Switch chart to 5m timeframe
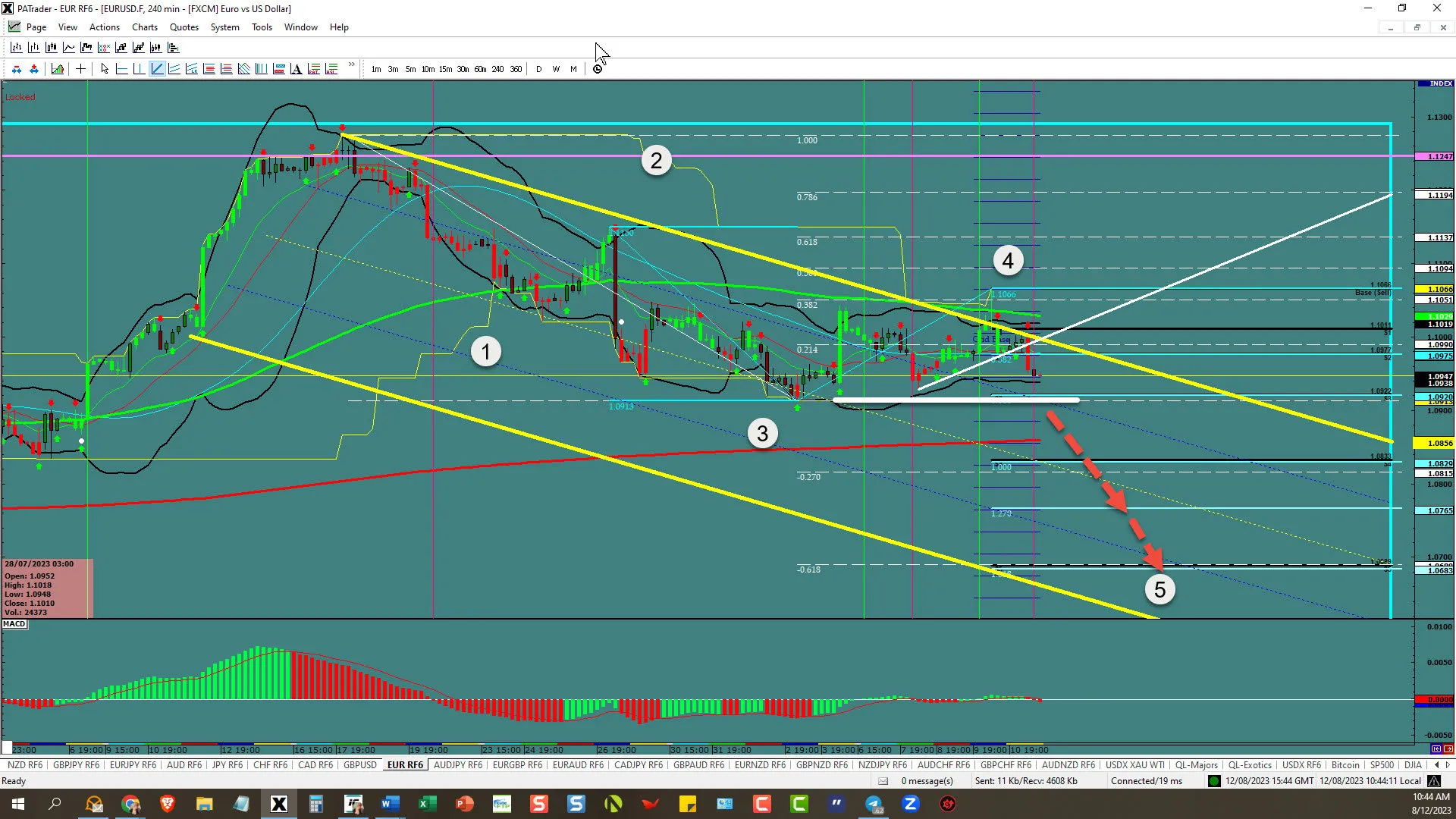The image size is (1456, 819). [x=410, y=69]
